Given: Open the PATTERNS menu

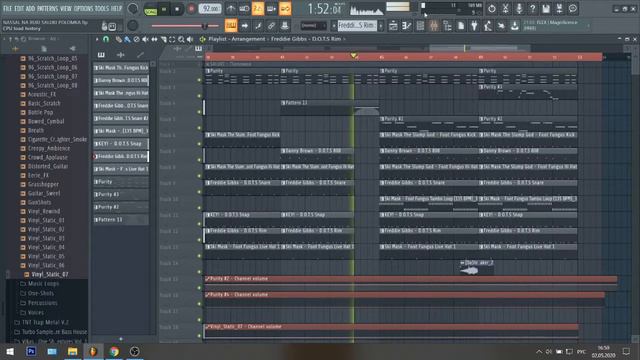Looking at the screenshot, I should pyautogui.click(x=47, y=8).
